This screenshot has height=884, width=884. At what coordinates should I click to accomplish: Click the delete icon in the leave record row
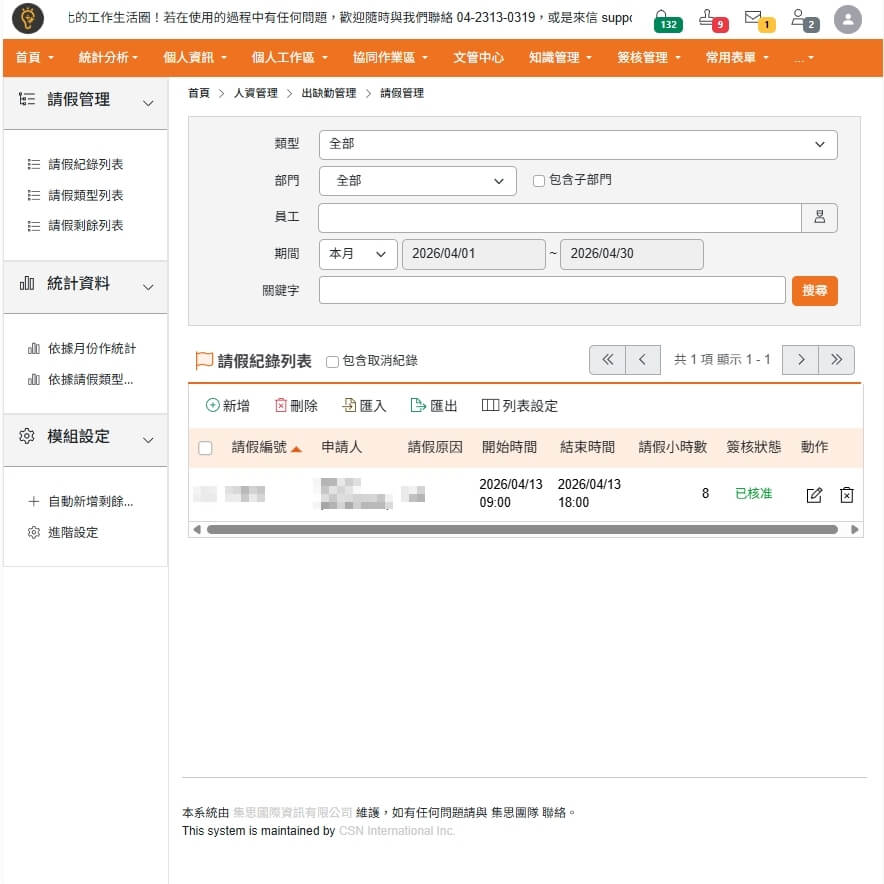point(846,495)
